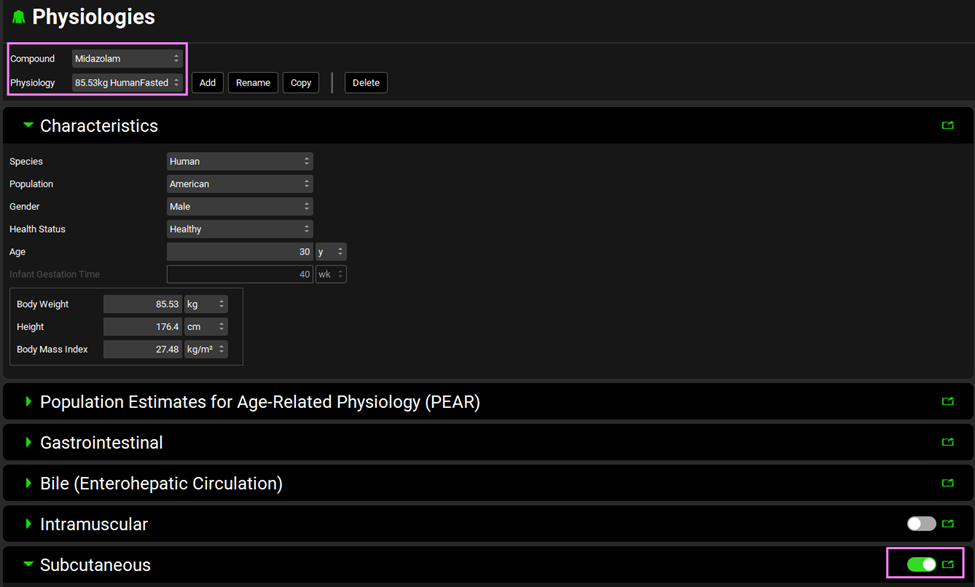
Task: Click the green Physiologies body icon
Action: point(18,18)
